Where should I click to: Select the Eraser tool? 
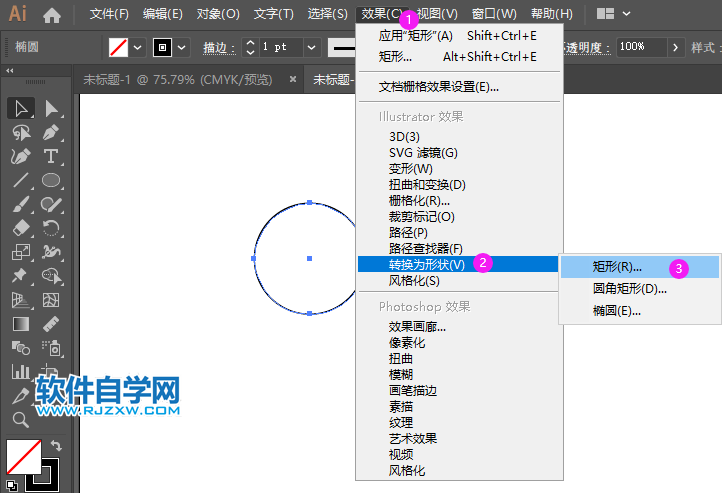pos(20,228)
